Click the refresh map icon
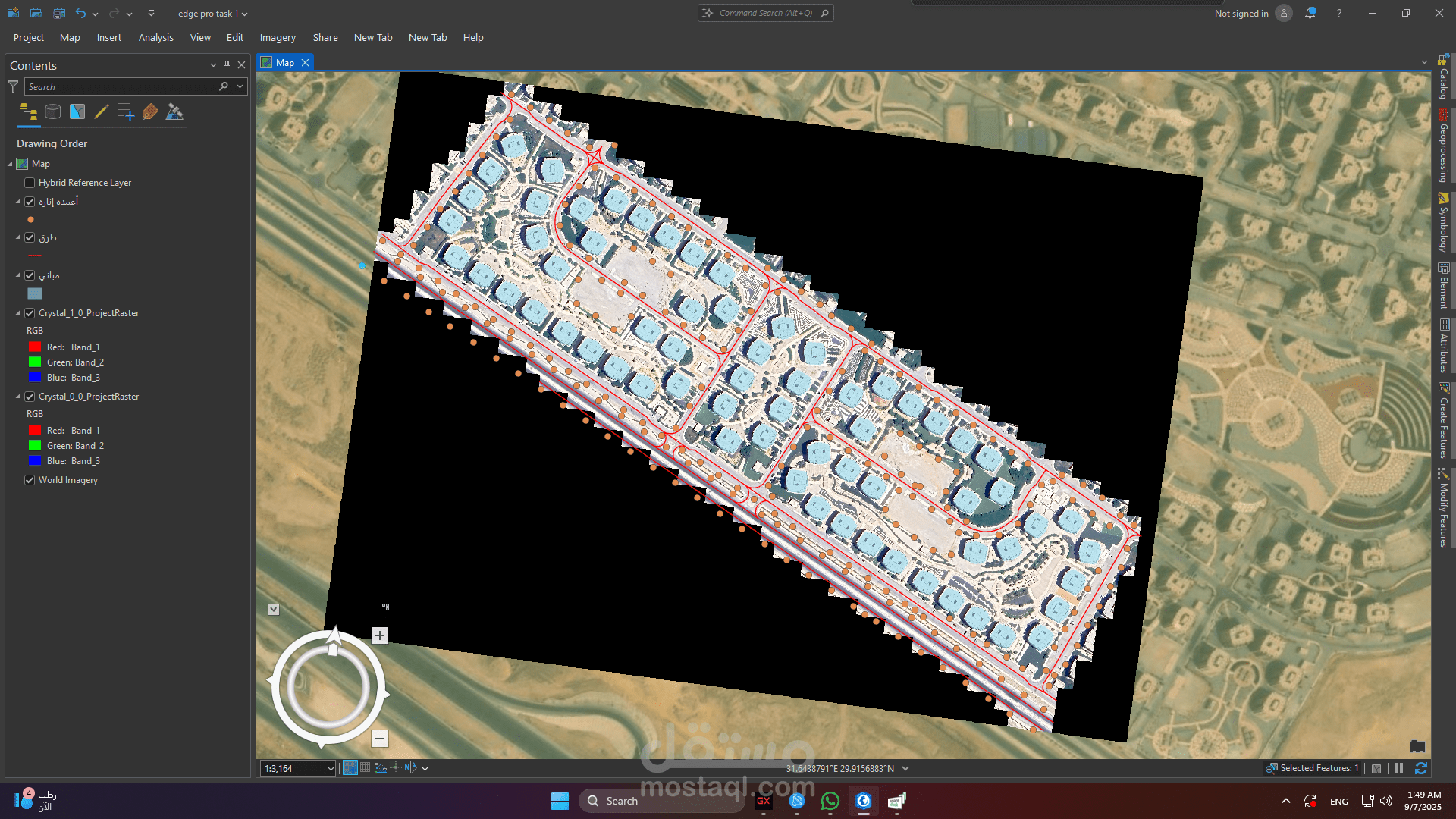The image size is (1456, 819). coord(1420,768)
